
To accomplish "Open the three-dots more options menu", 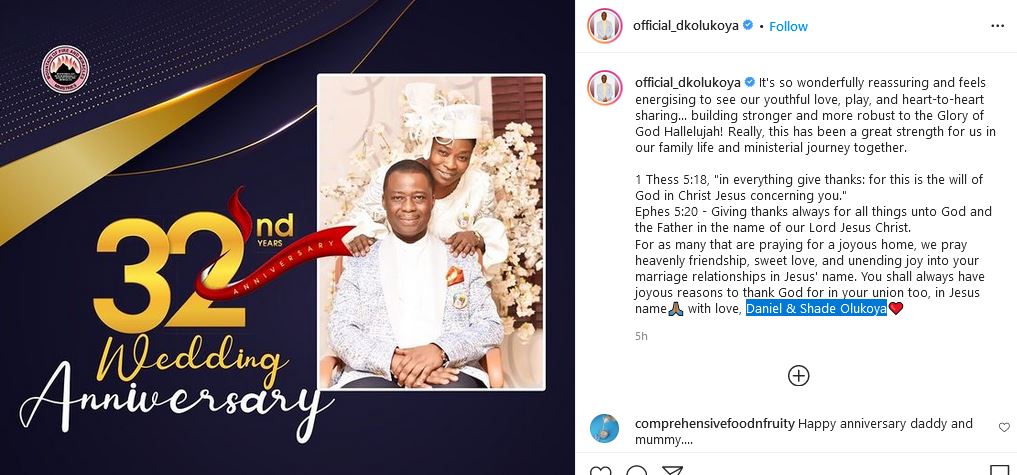I will coord(998,26).
